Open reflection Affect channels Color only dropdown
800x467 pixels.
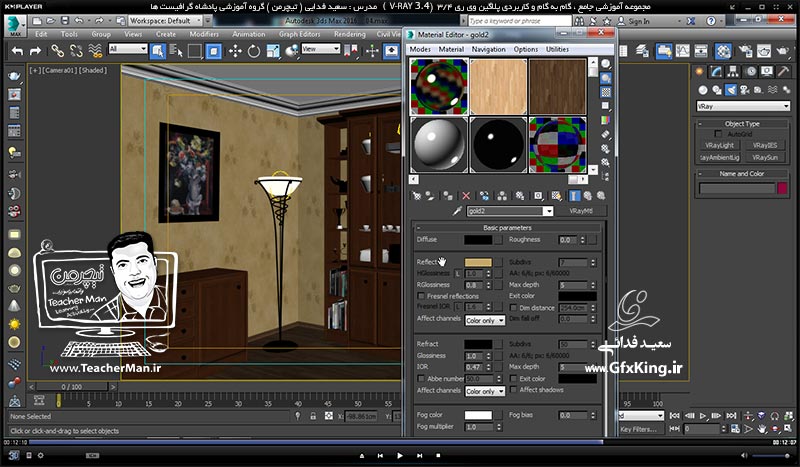485,321
